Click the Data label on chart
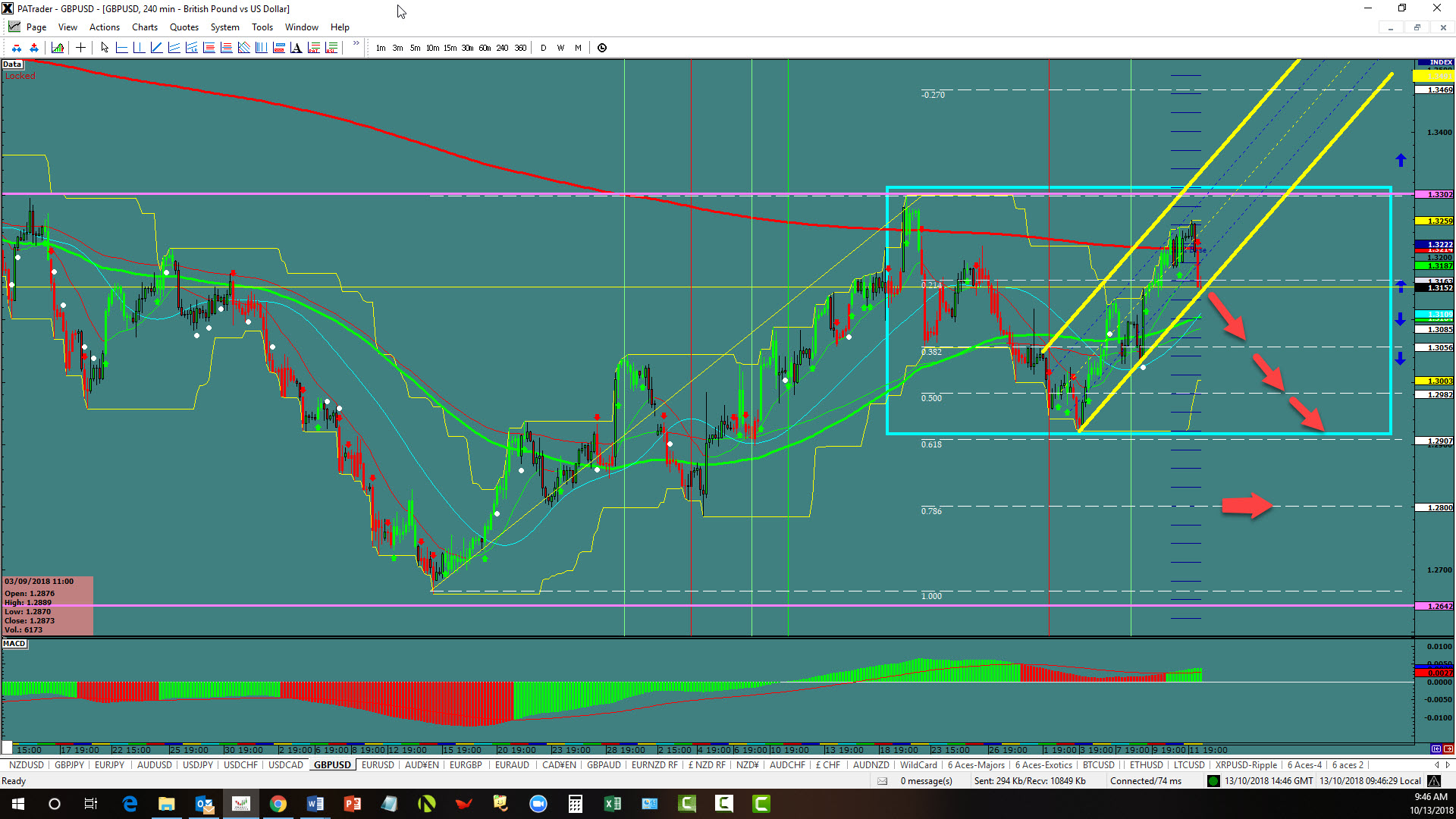1456x819 pixels. pyautogui.click(x=12, y=64)
